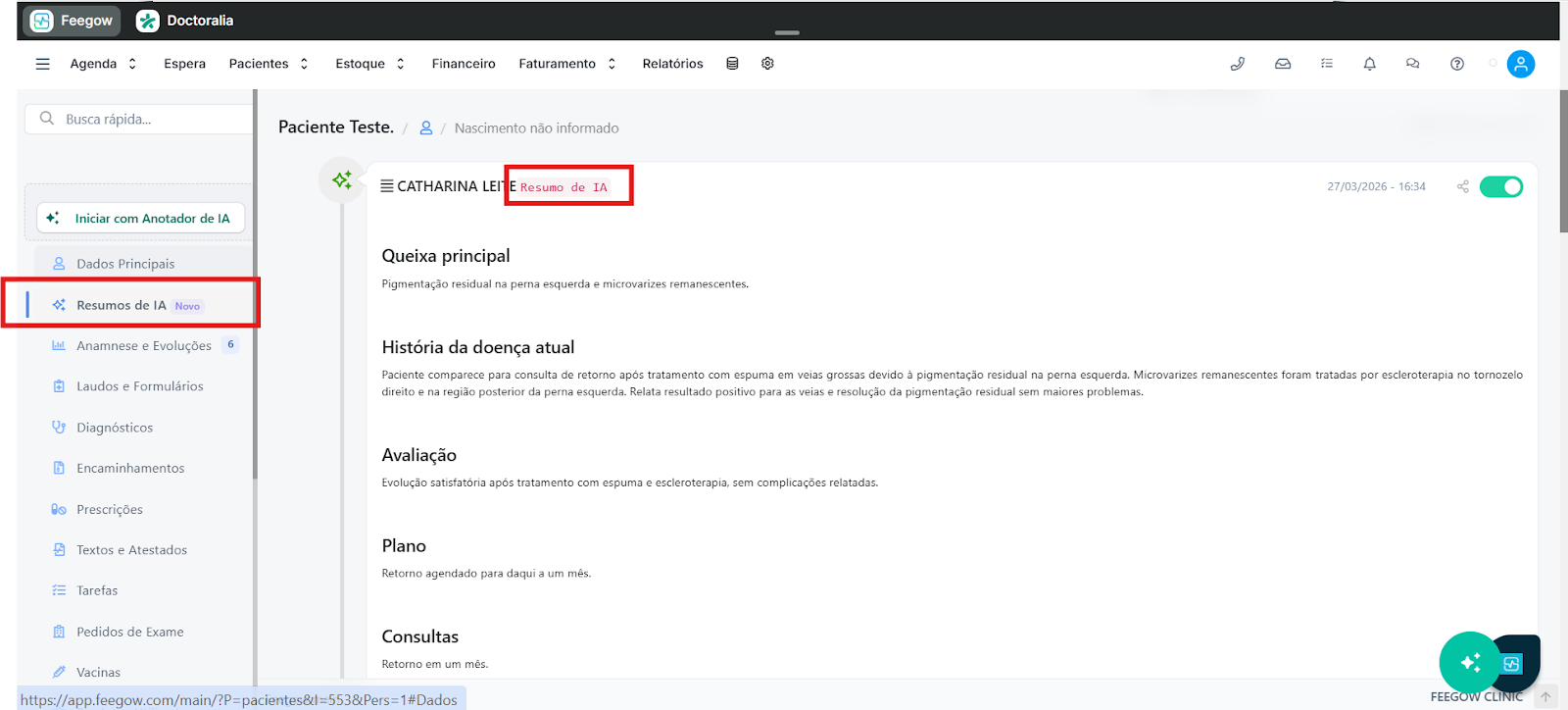This screenshot has height=710, width=1568.
Task: Share the AI summary with the share icon
Action: pyautogui.click(x=1463, y=186)
